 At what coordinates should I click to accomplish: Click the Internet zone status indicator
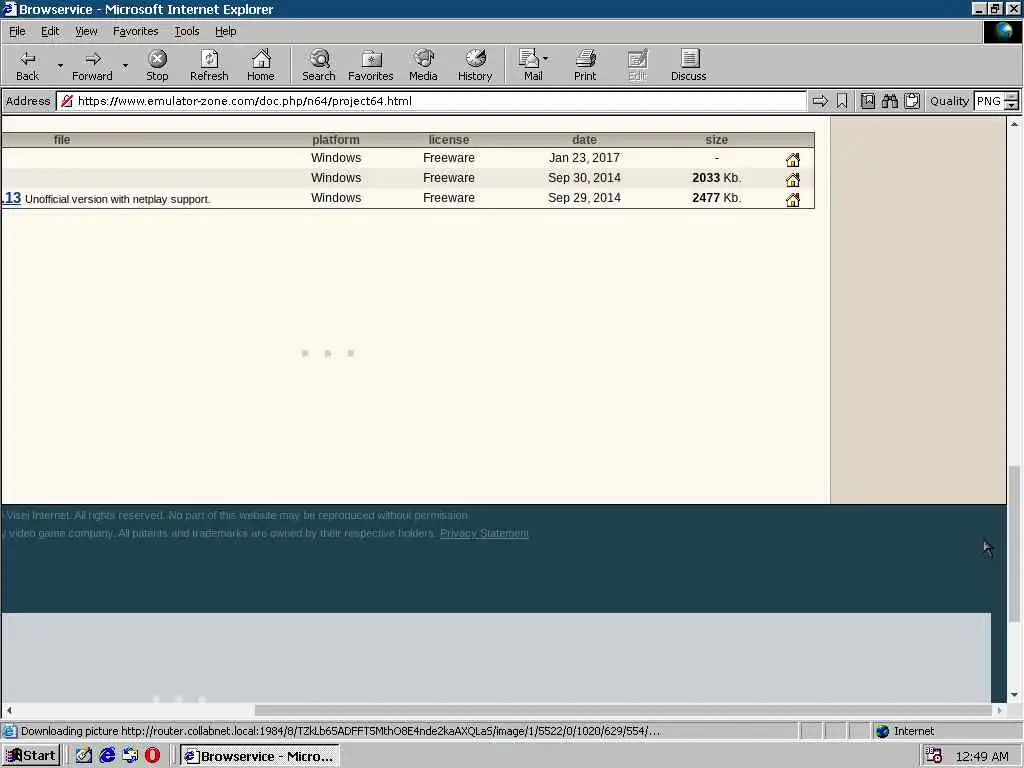tap(904, 731)
